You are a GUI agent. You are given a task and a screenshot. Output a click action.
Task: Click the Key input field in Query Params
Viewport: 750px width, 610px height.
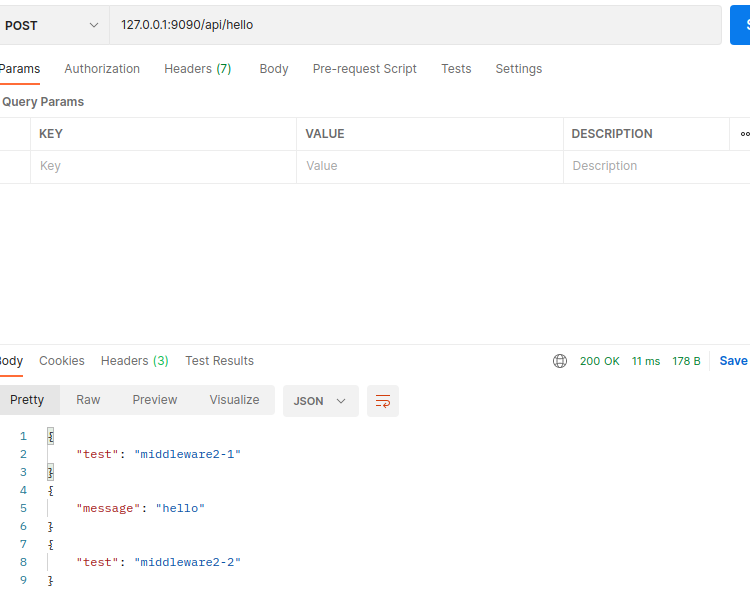(163, 166)
